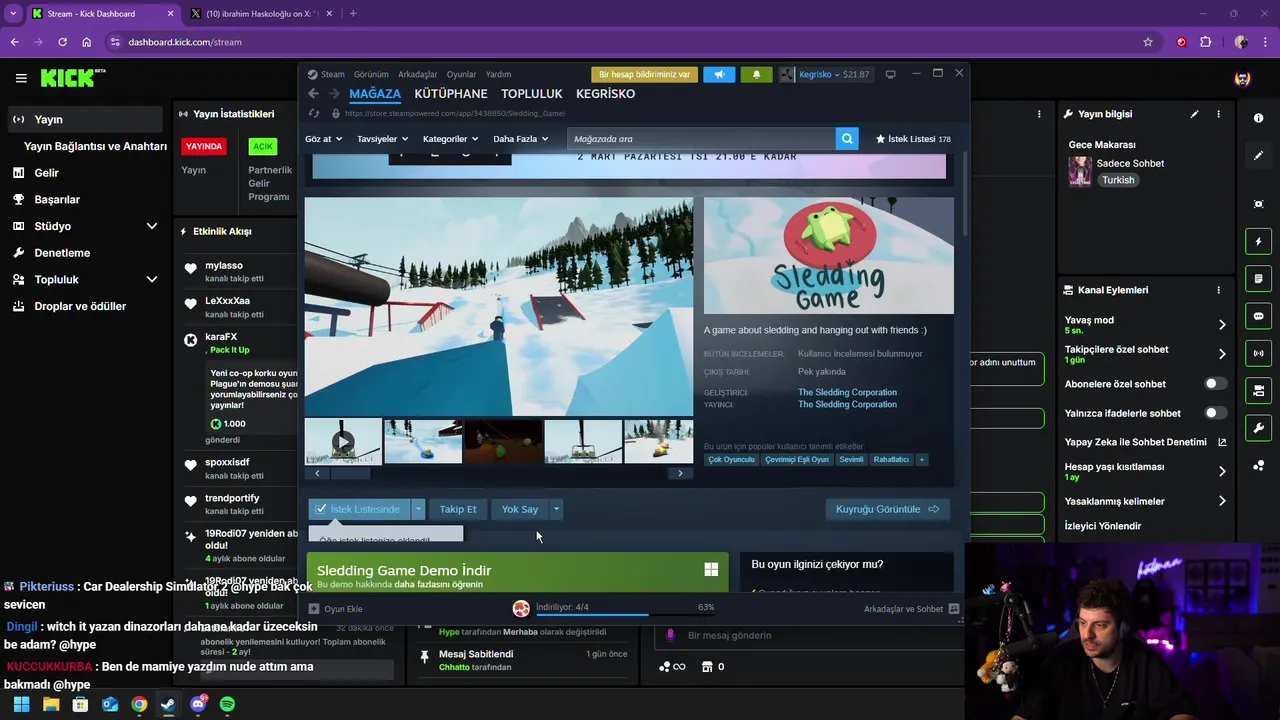Expand the Kategoriler dropdown
1280x720 pixels.
[451, 139]
